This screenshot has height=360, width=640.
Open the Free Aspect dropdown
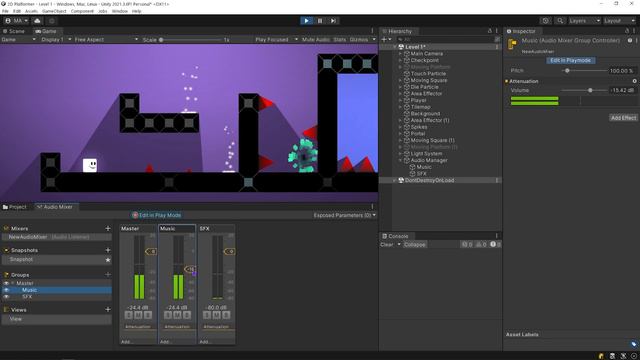(106, 40)
